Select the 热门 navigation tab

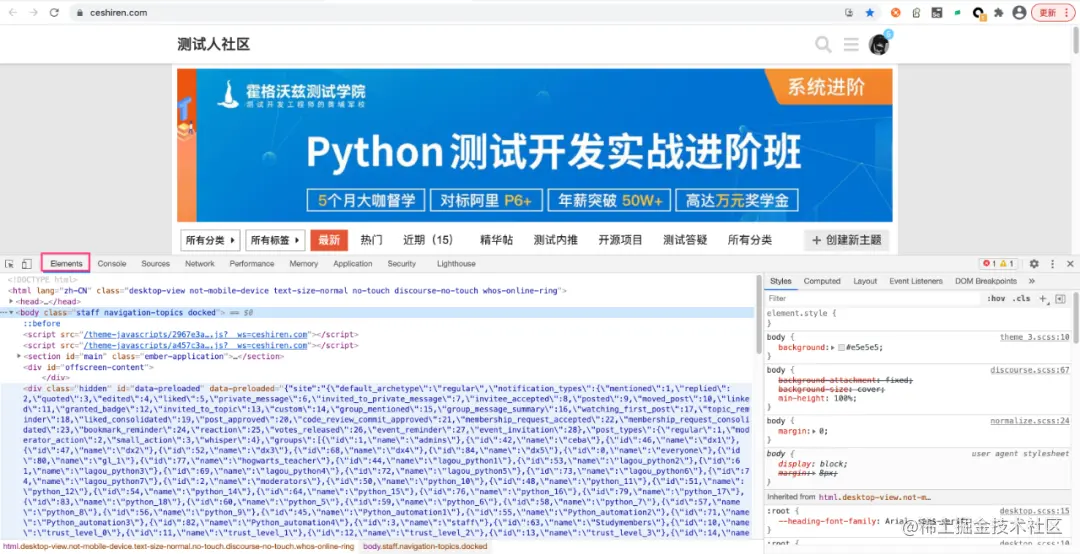(x=371, y=240)
